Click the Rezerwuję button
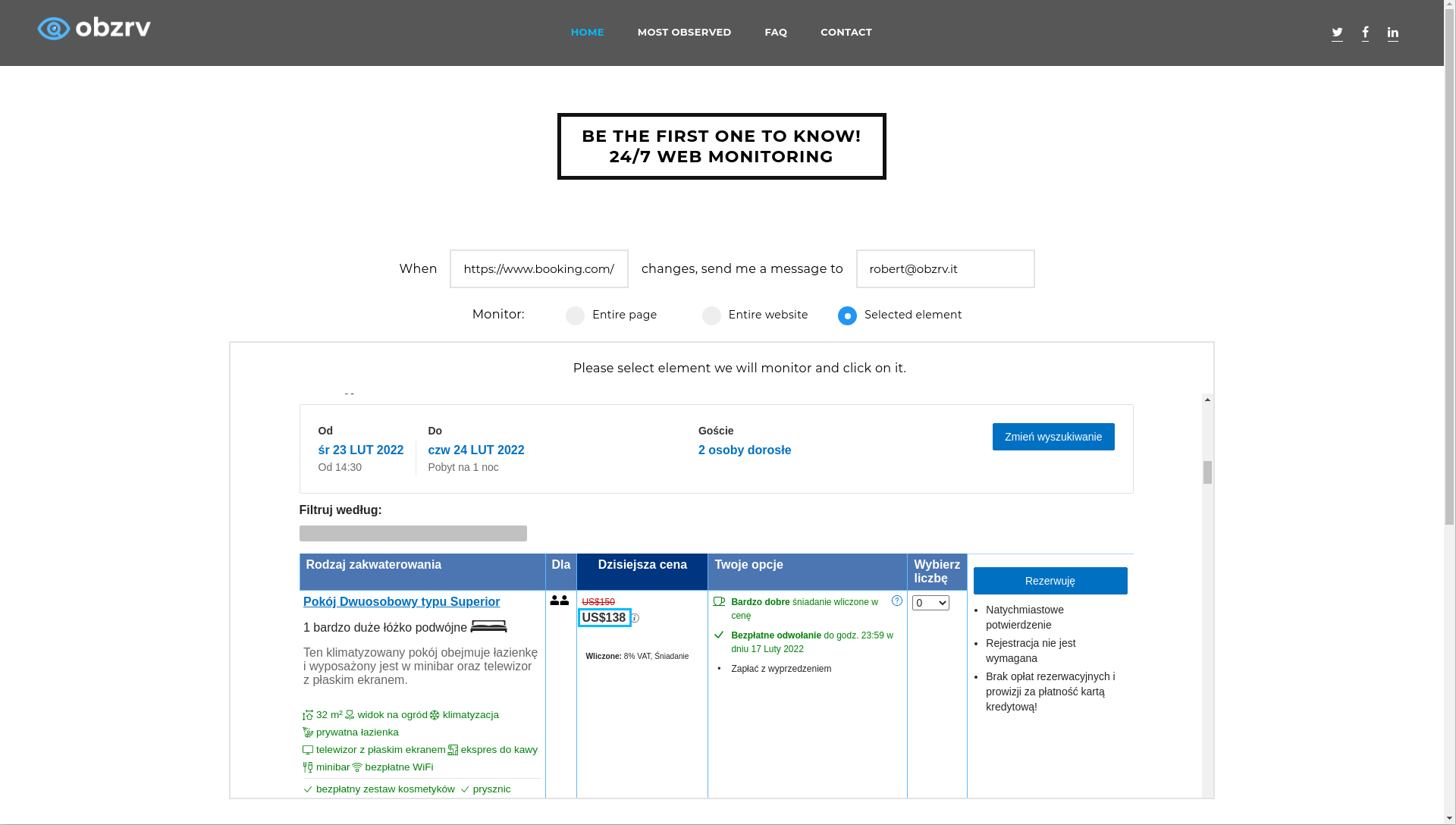The image size is (1456, 825). tap(1050, 581)
